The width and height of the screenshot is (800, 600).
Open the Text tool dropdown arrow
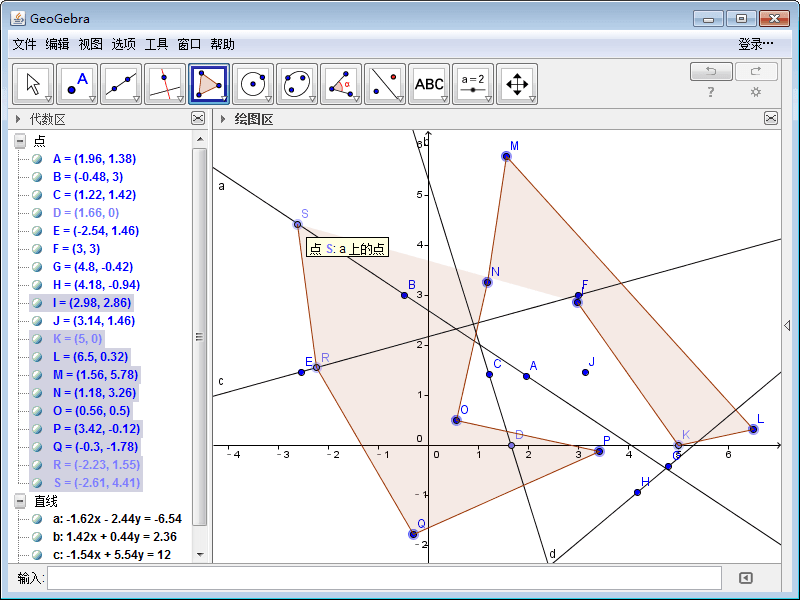444,99
